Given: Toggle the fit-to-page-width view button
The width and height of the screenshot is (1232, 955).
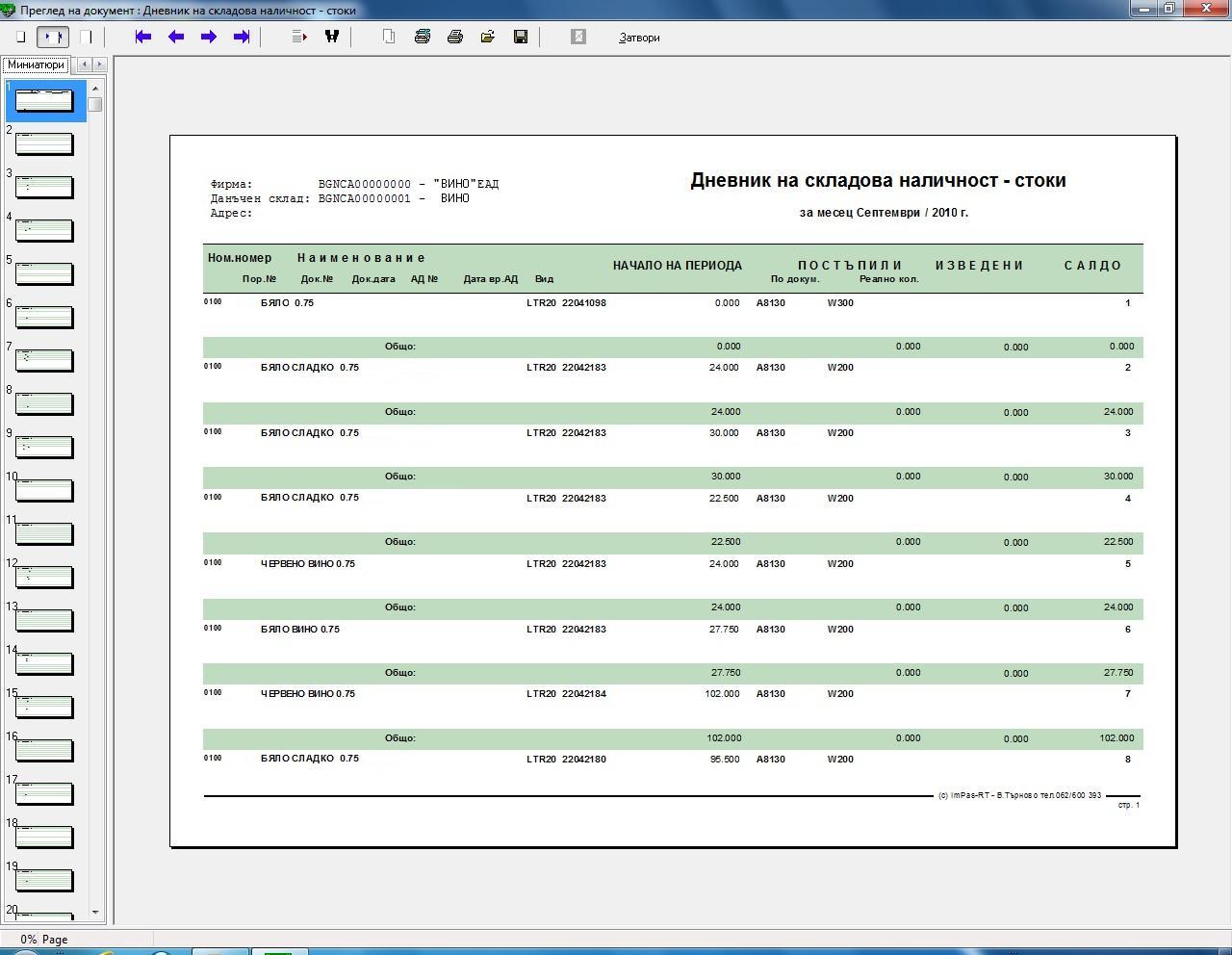Looking at the screenshot, I should (53, 37).
